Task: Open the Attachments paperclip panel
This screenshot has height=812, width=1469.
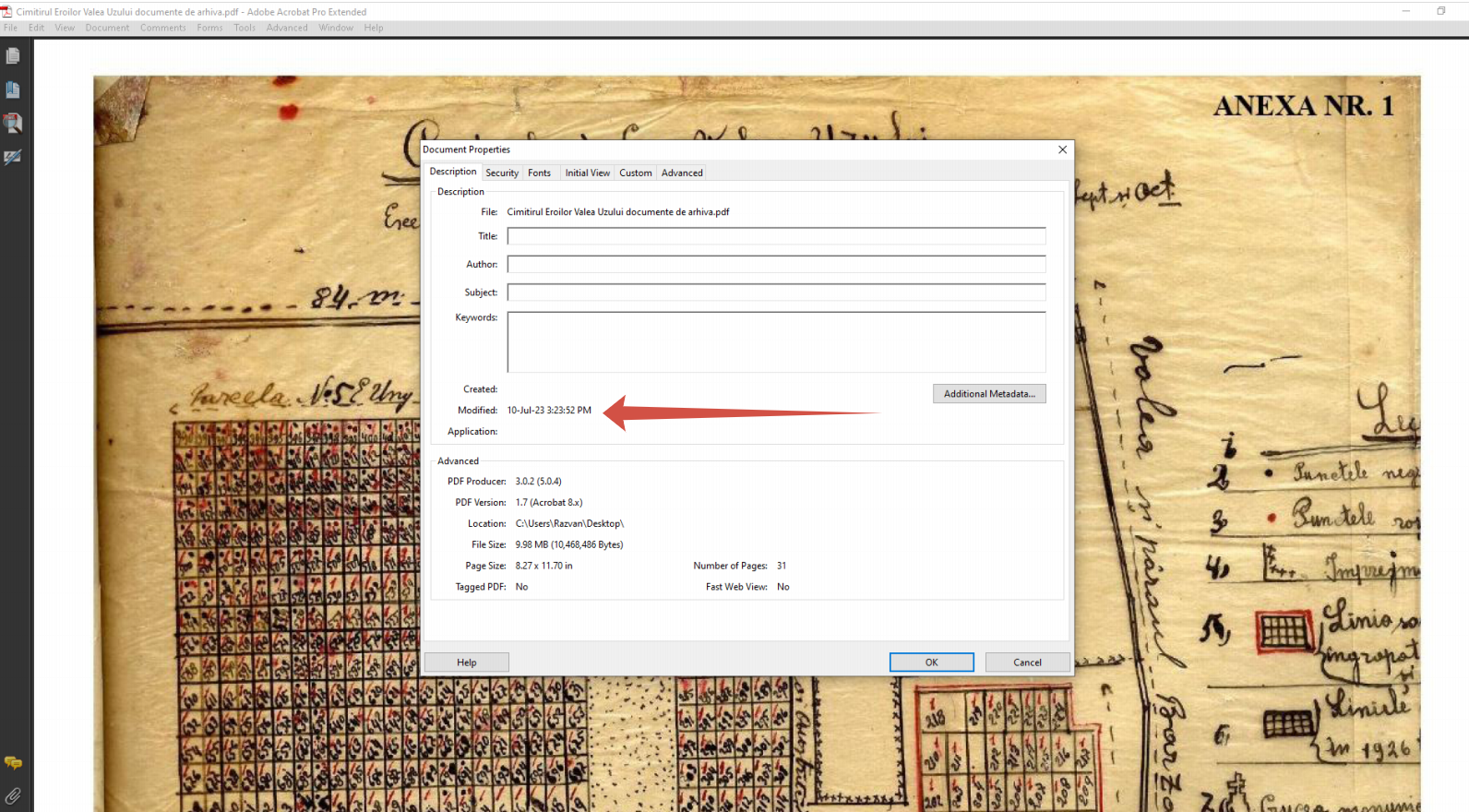Action: [13, 794]
